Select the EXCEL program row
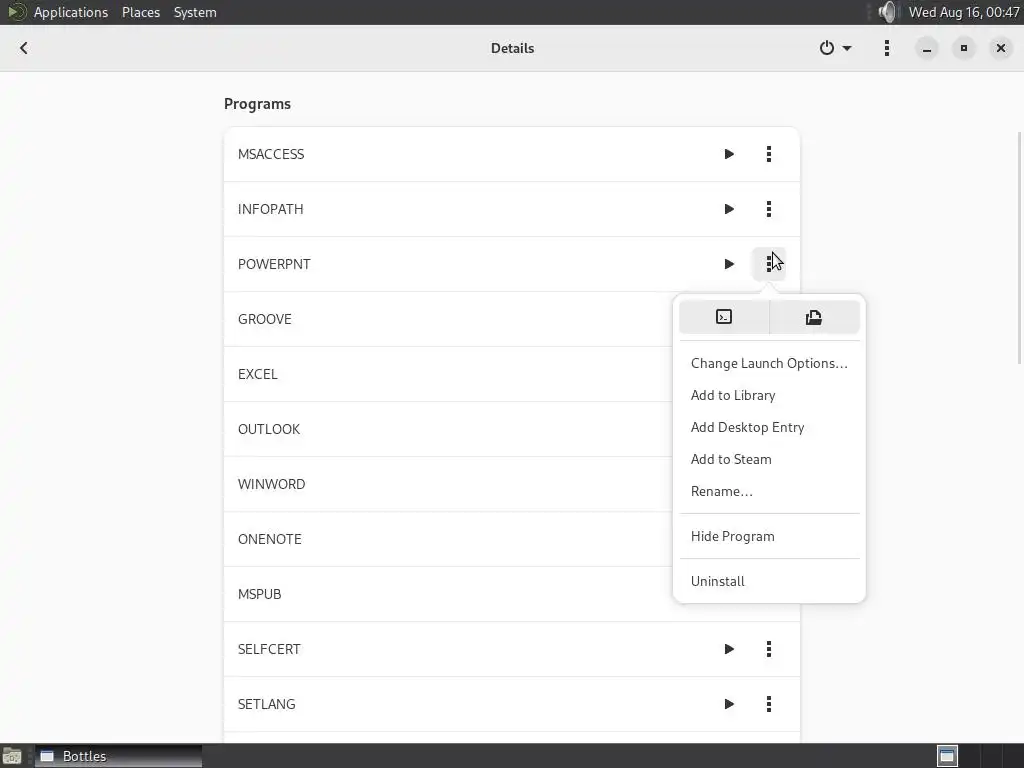The image size is (1024, 768). pyautogui.click(x=512, y=374)
